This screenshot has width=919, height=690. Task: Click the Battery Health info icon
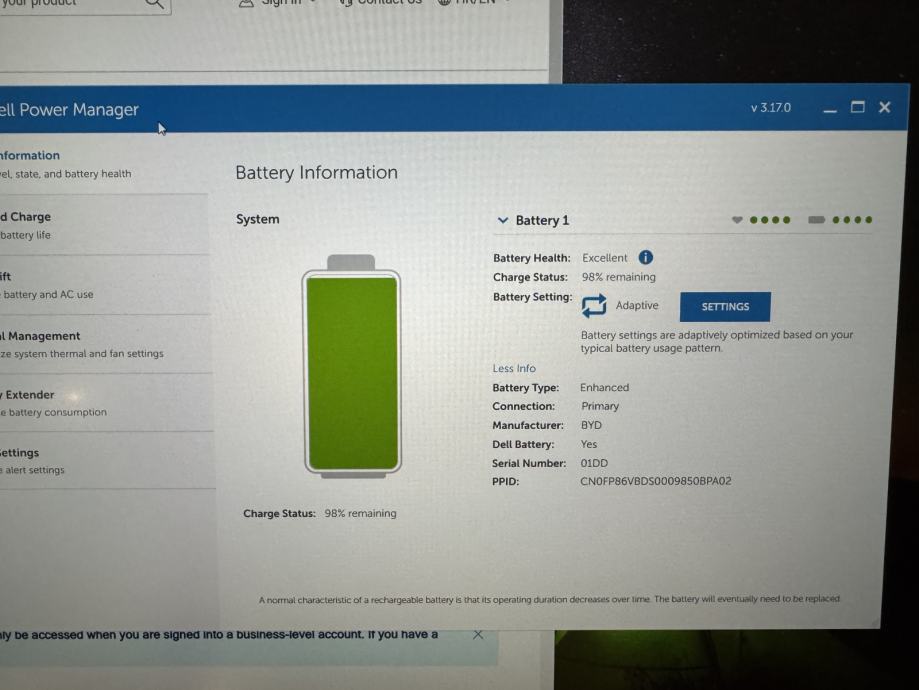click(645, 257)
